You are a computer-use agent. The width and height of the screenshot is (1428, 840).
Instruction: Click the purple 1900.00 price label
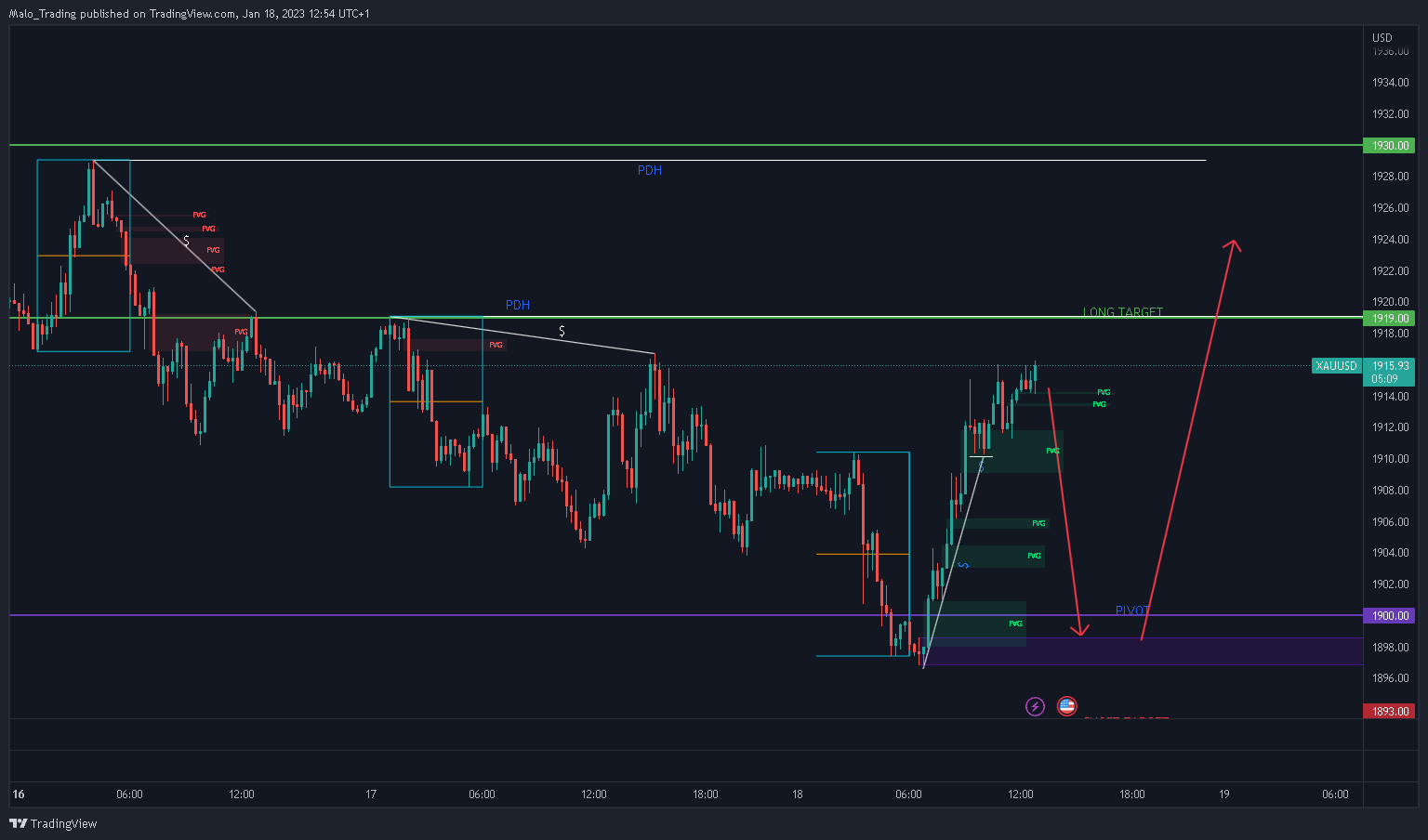[x=1389, y=616]
